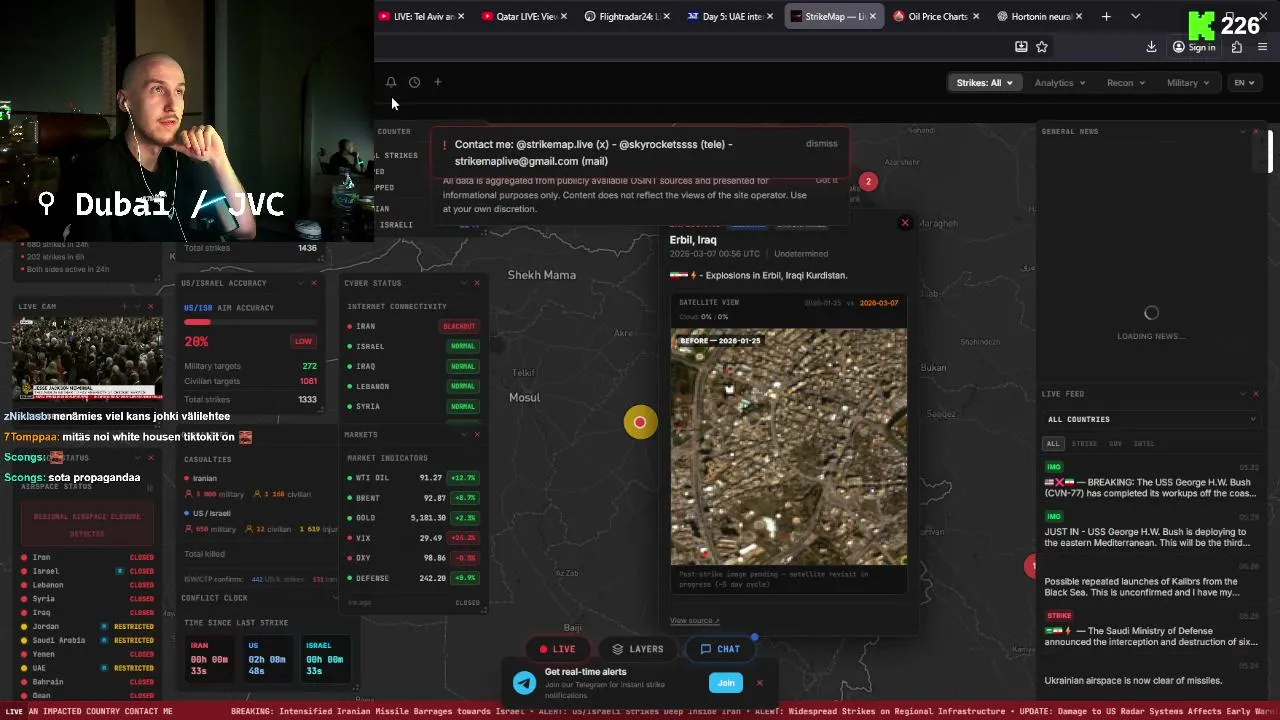Close the Erbil, Iraq popup

905,223
